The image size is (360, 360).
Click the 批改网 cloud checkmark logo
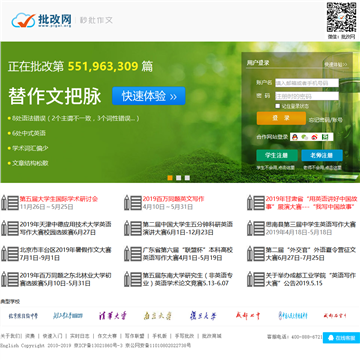tap(41, 20)
